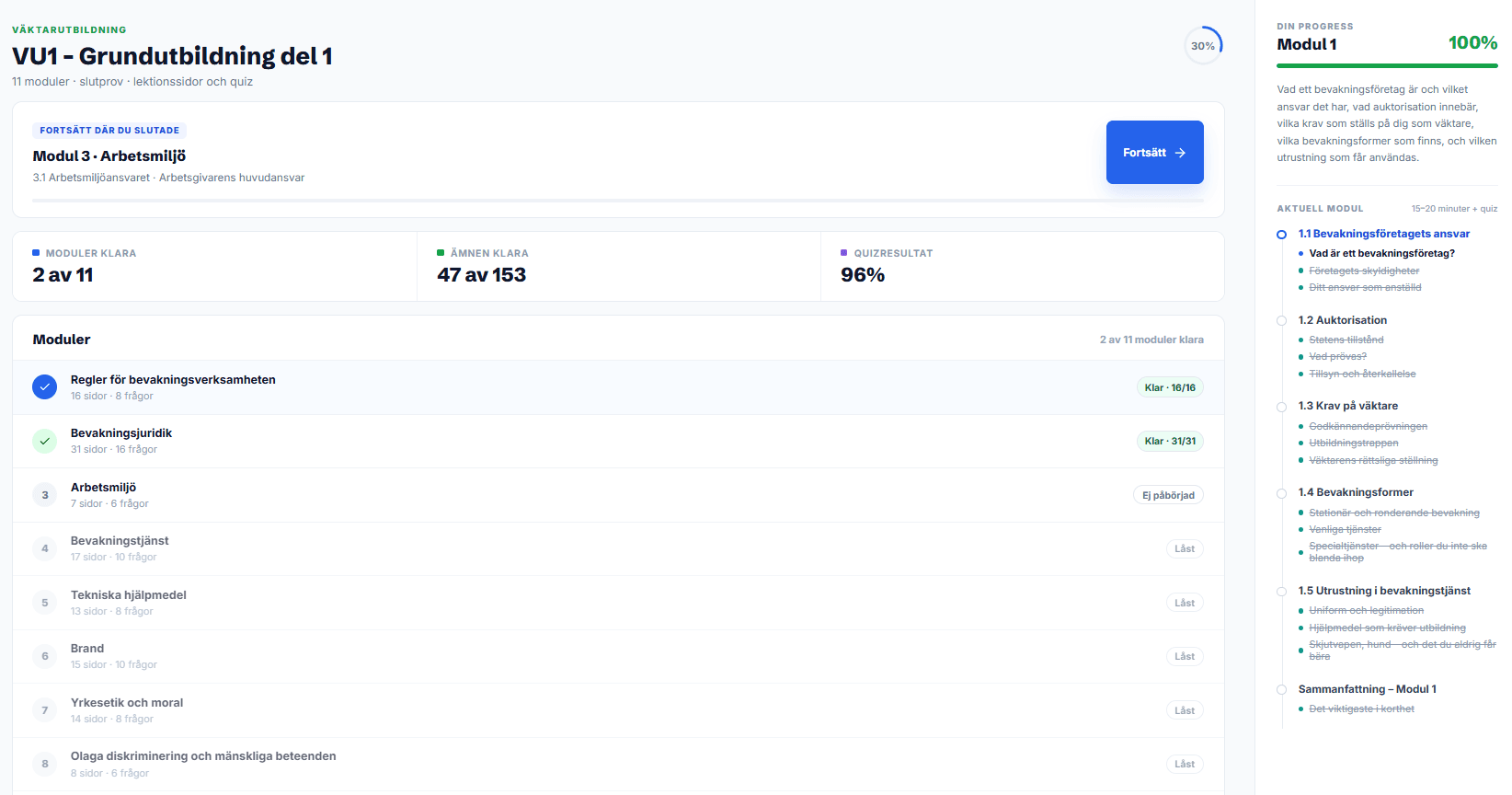
Task: Open the Arbetsmiljö module row
Action: (x=618, y=495)
